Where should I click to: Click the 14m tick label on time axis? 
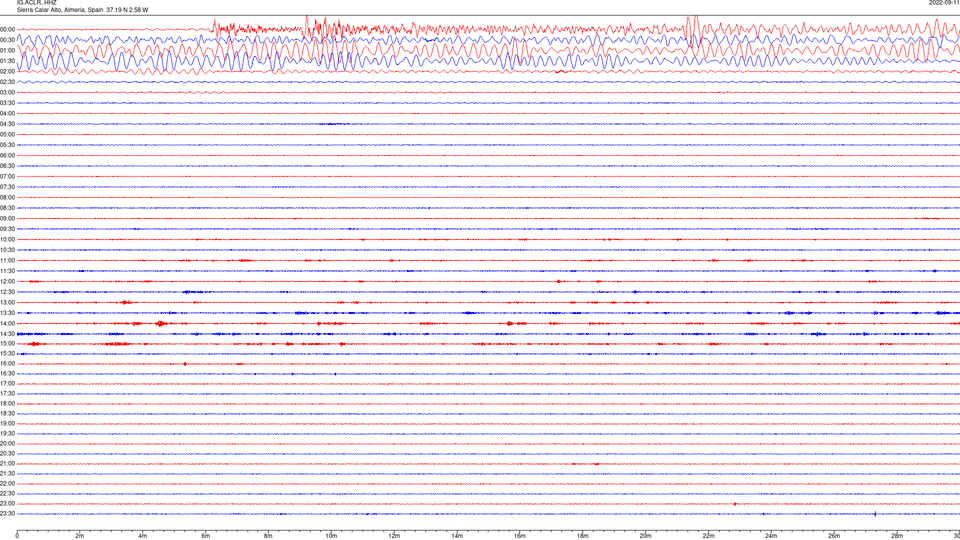pos(457,536)
